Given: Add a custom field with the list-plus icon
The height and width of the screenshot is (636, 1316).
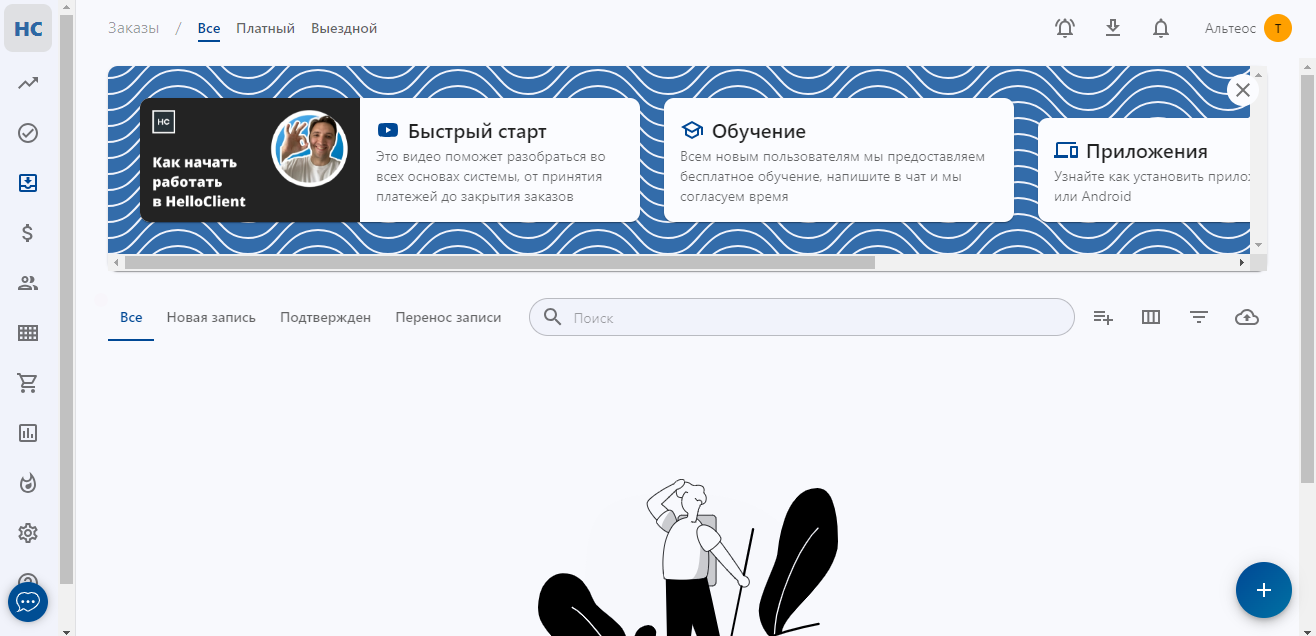Looking at the screenshot, I should pos(1102,317).
